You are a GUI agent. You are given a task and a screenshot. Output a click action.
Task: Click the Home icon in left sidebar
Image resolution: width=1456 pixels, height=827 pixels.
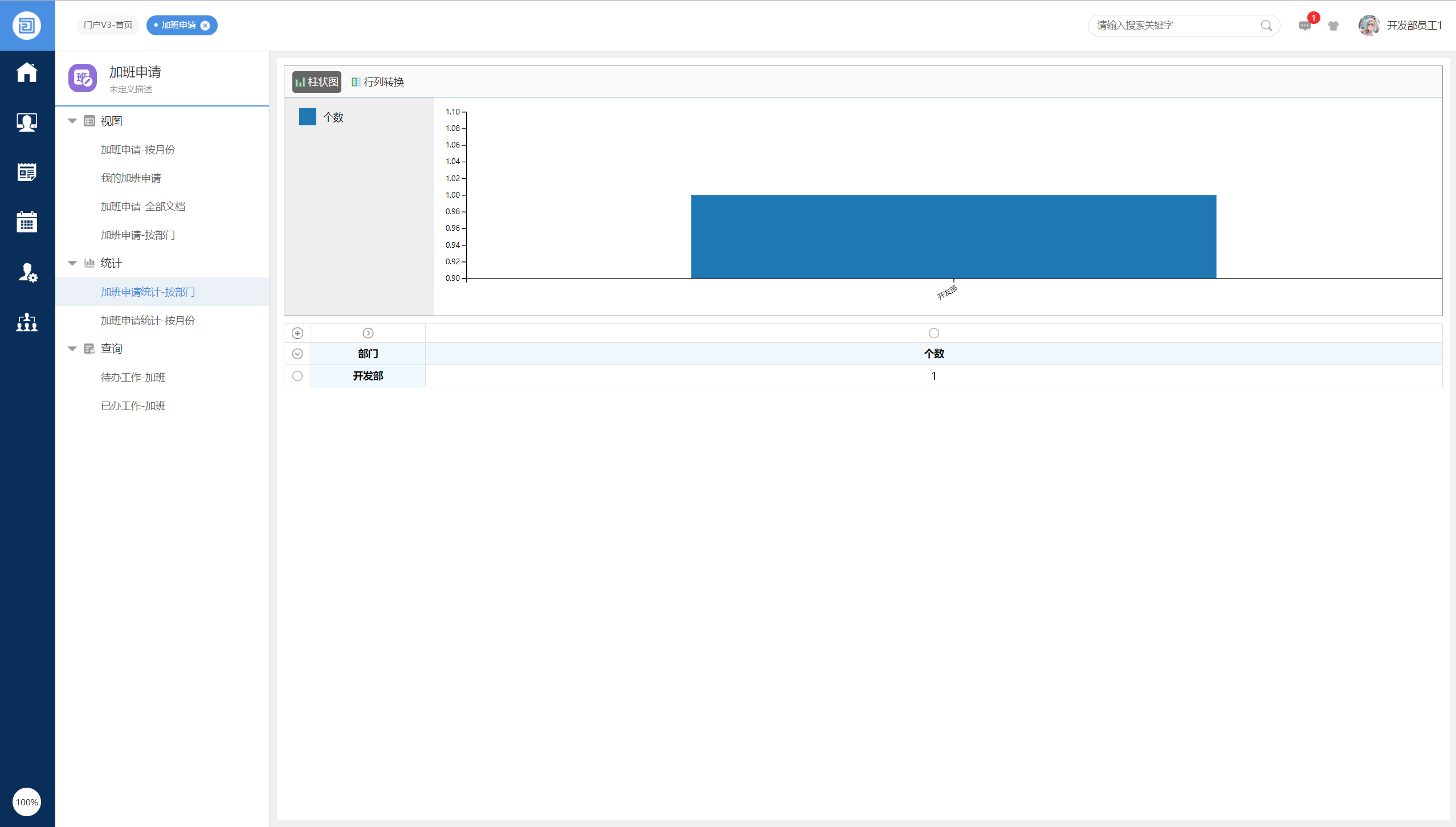coord(27,72)
